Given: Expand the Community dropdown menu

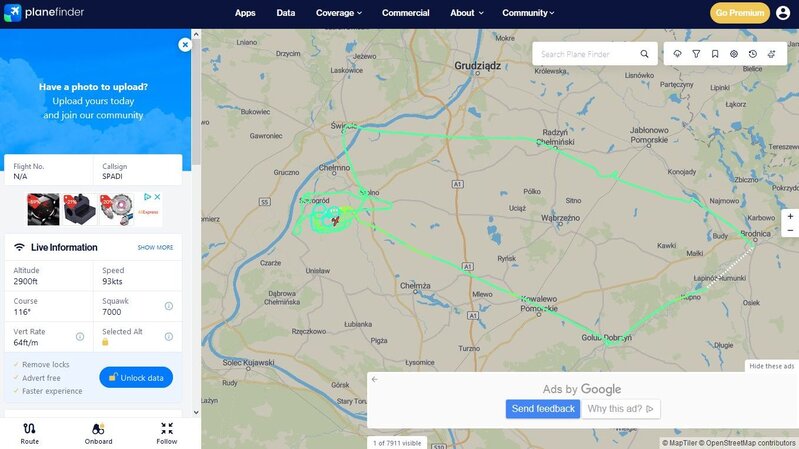Looking at the screenshot, I should coord(528,13).
